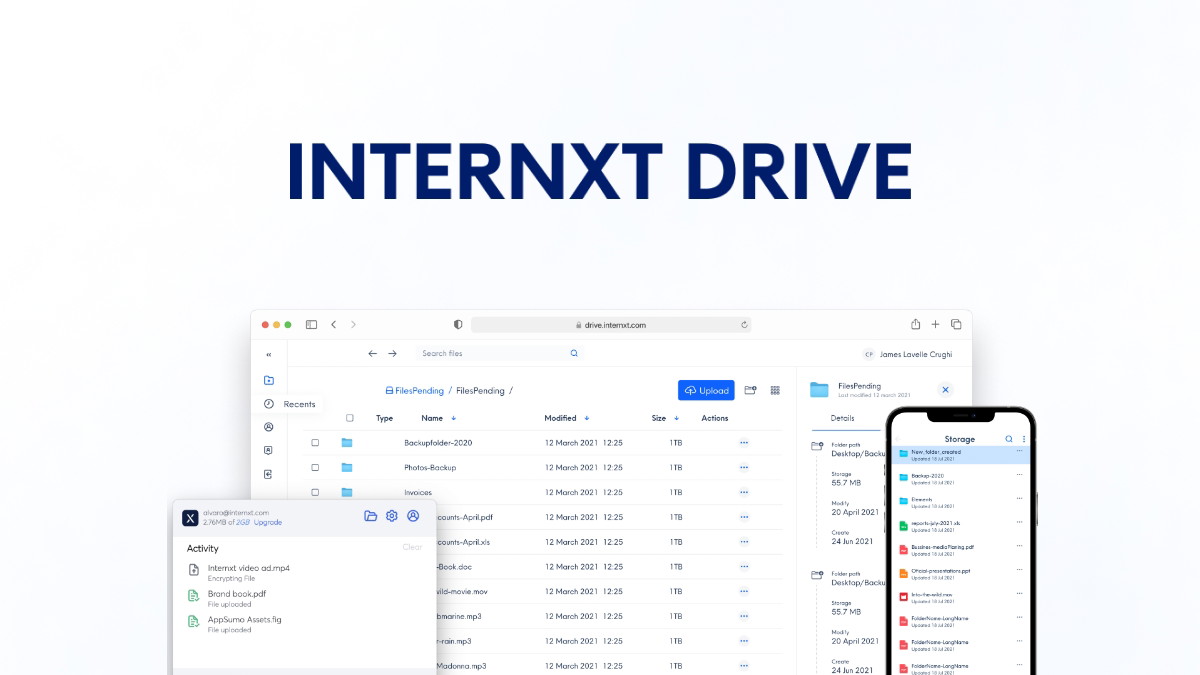Clear the Activity list
1200x675 pixels.
point(412,547)
